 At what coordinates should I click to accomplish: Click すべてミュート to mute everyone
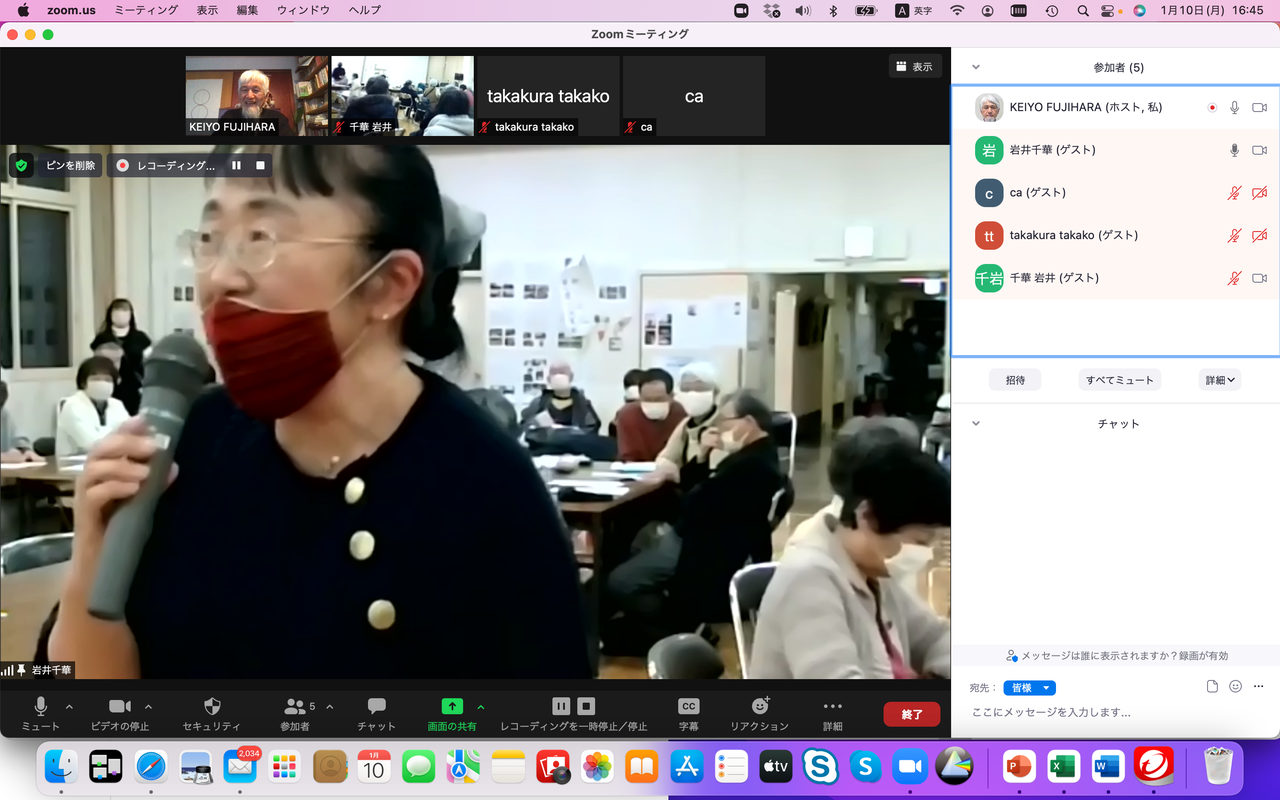click(x=1120, y=380)
